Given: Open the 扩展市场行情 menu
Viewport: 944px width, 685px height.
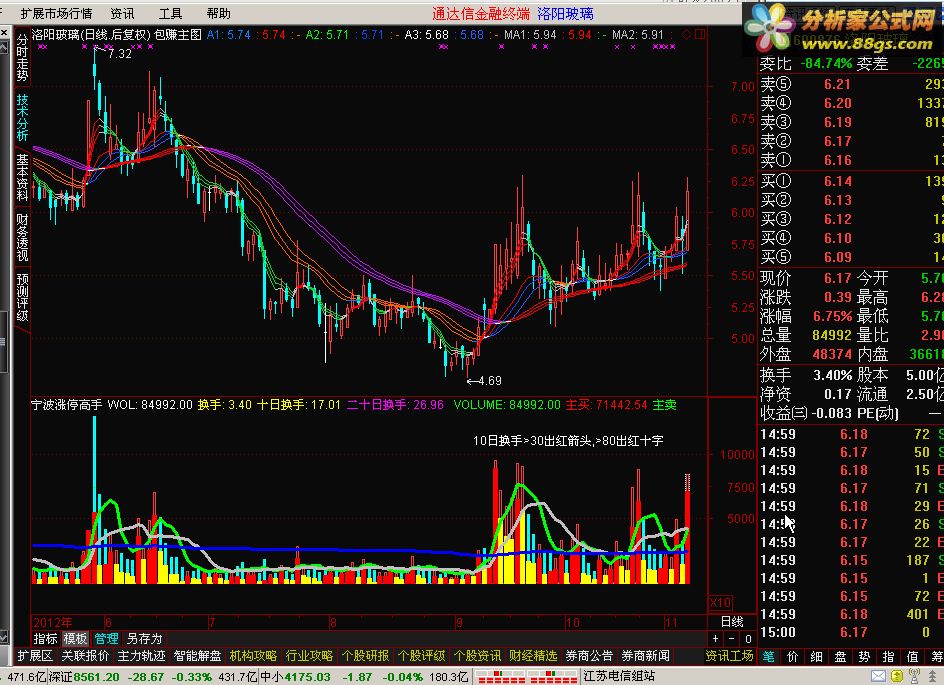Looking at the screenshot, I should click(x=56, y=13).
